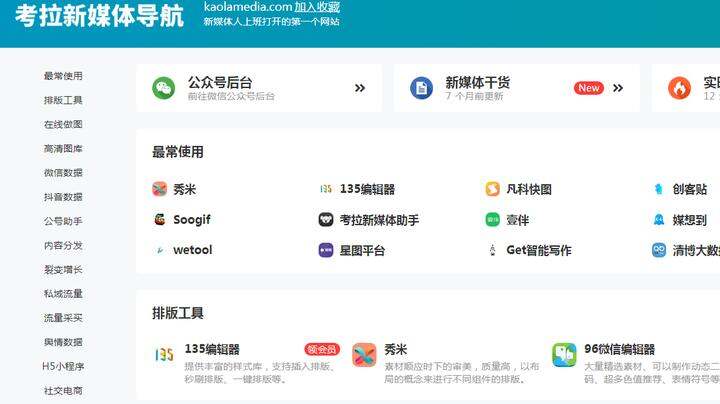Click the green 壹伴 icon
720x404 pixels.
pyautogui.click(x=492, y=219)
